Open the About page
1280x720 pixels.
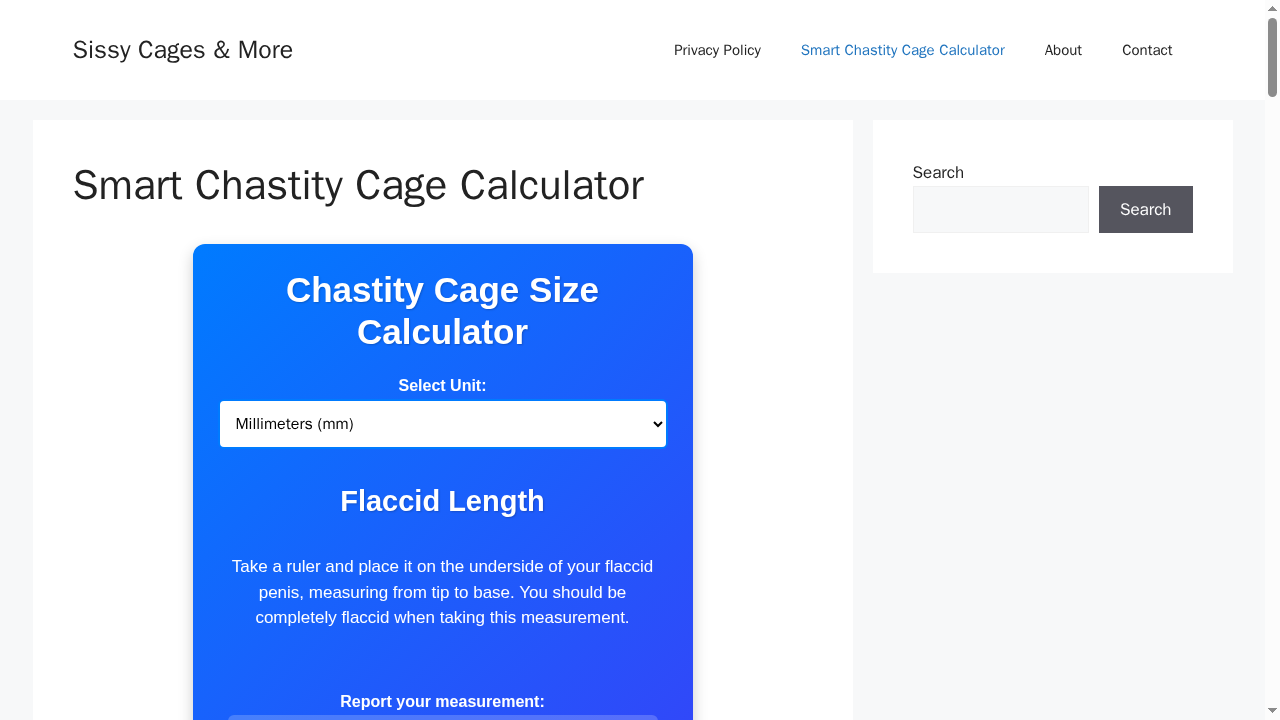pyautogui.click(x=1063, y=50)
